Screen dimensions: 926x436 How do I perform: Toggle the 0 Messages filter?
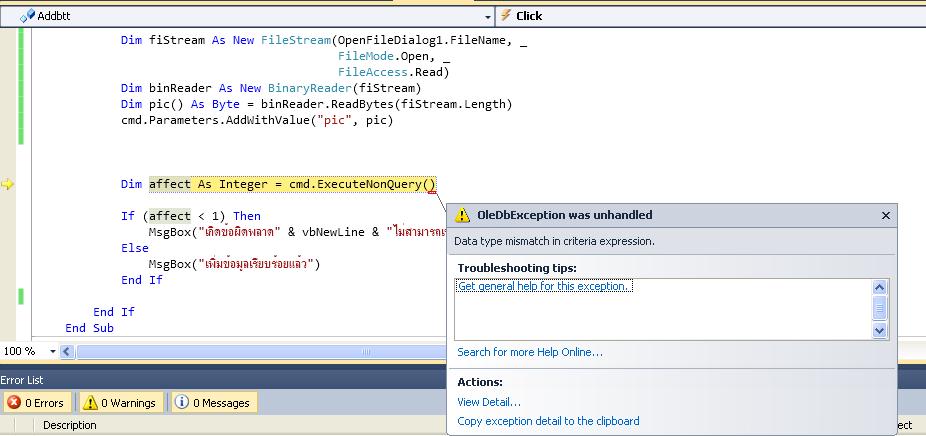tap(212, 403)
